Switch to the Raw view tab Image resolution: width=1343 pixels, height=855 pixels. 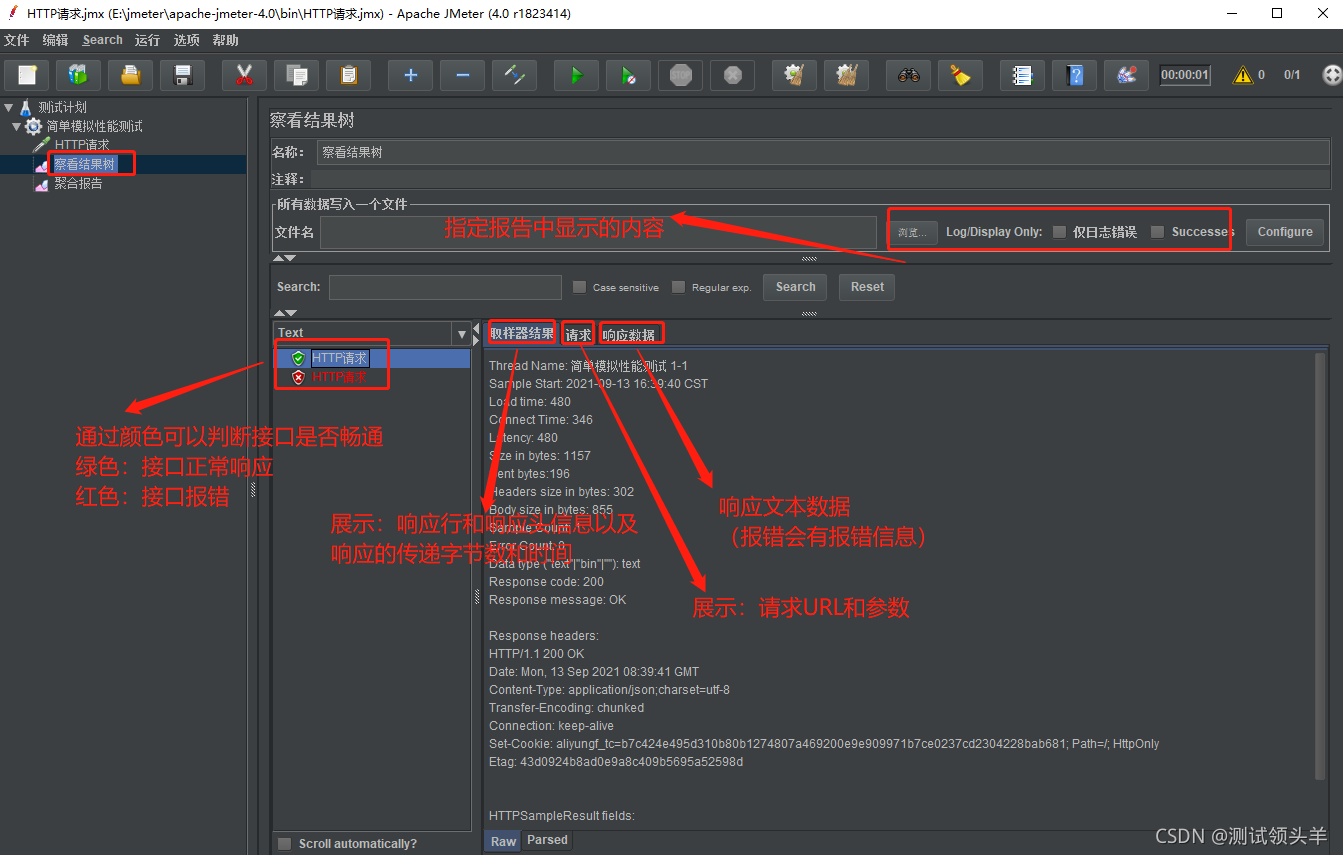click(503, 841)
